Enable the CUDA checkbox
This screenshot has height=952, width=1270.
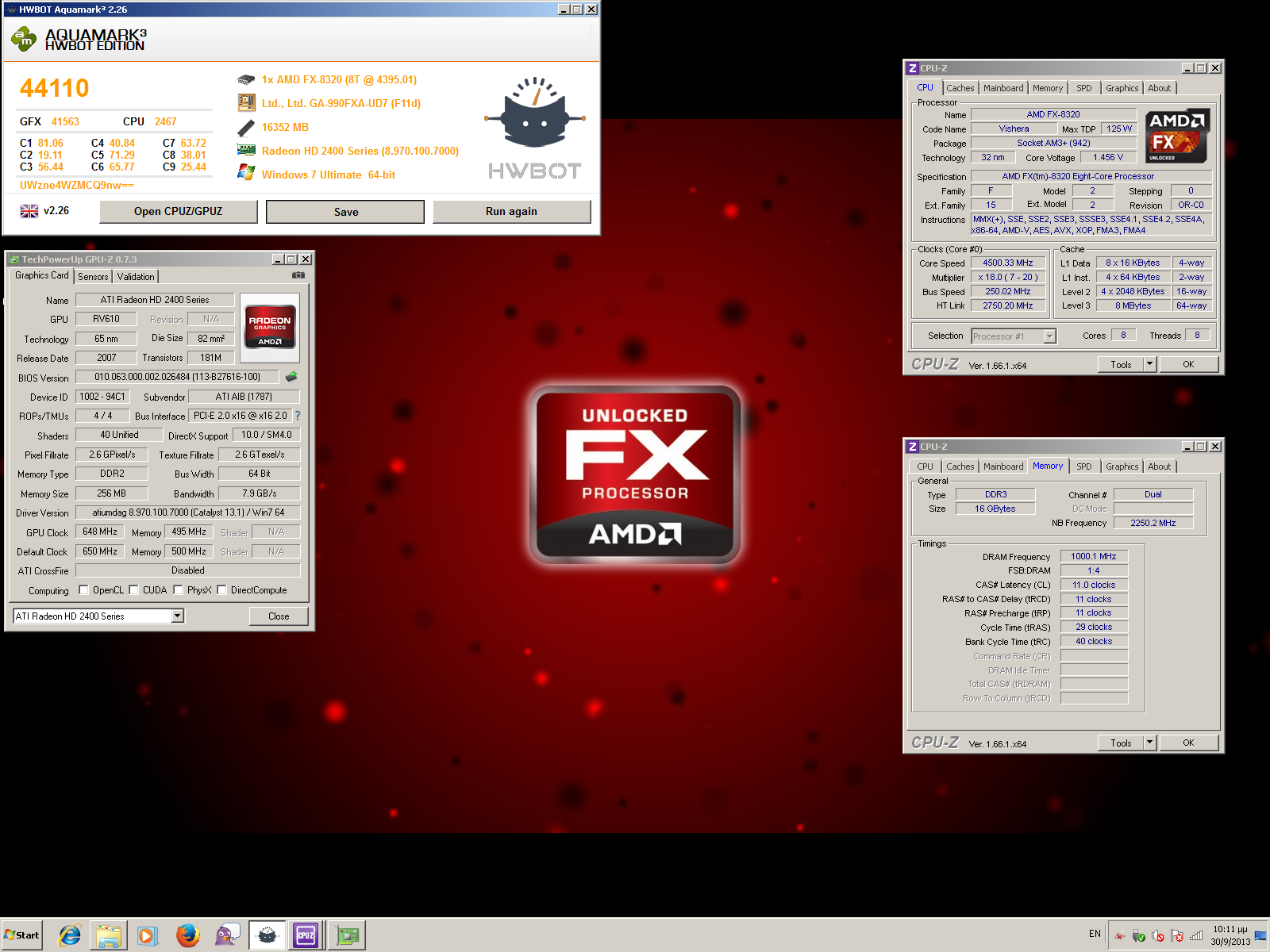coord(133,589)
